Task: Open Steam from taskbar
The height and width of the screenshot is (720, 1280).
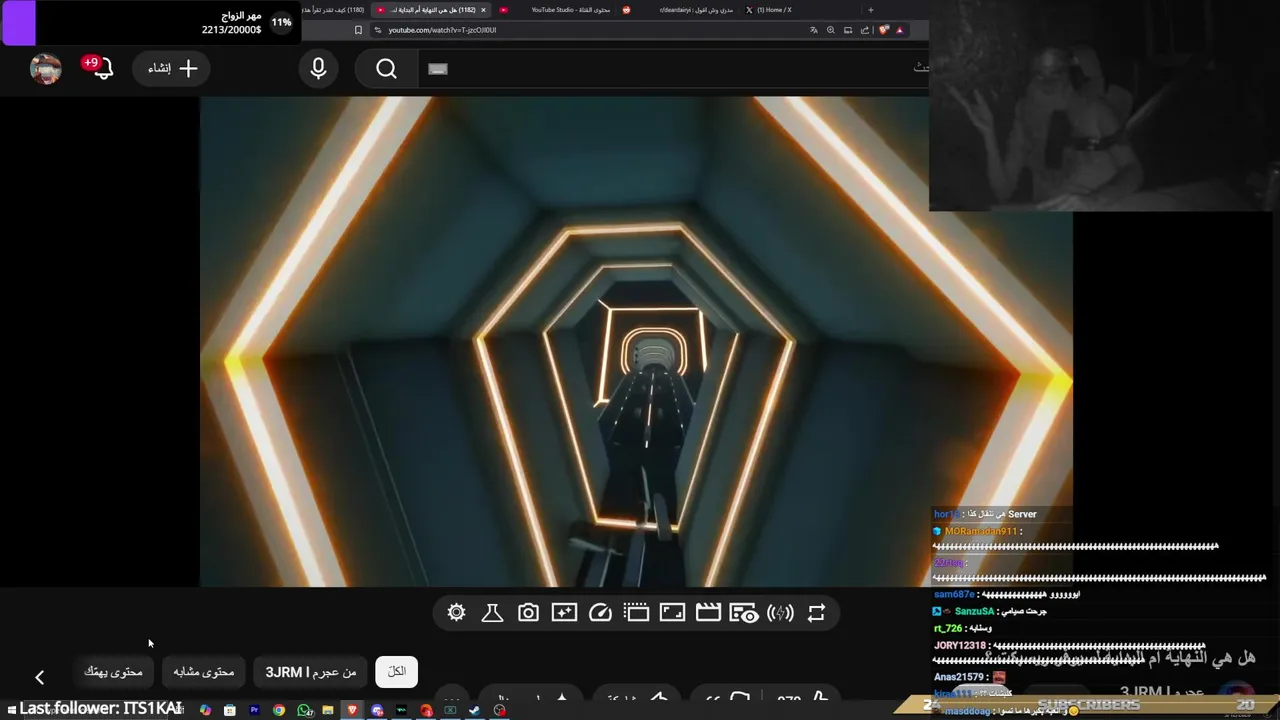Action: click(474, 710)
